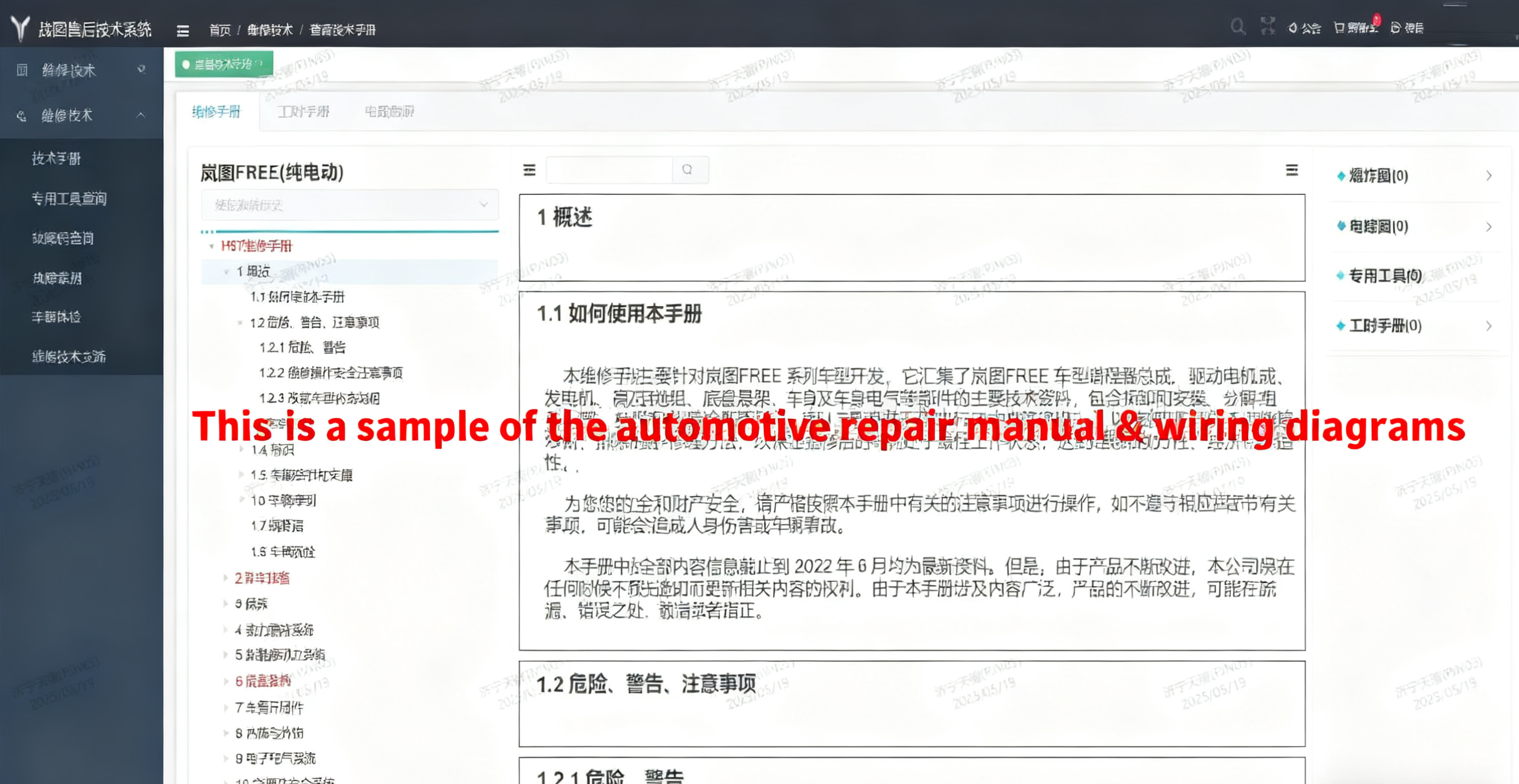Expand the 工时手册(0) panel arrow
1519x784 pixels.
pos(1489,326)
